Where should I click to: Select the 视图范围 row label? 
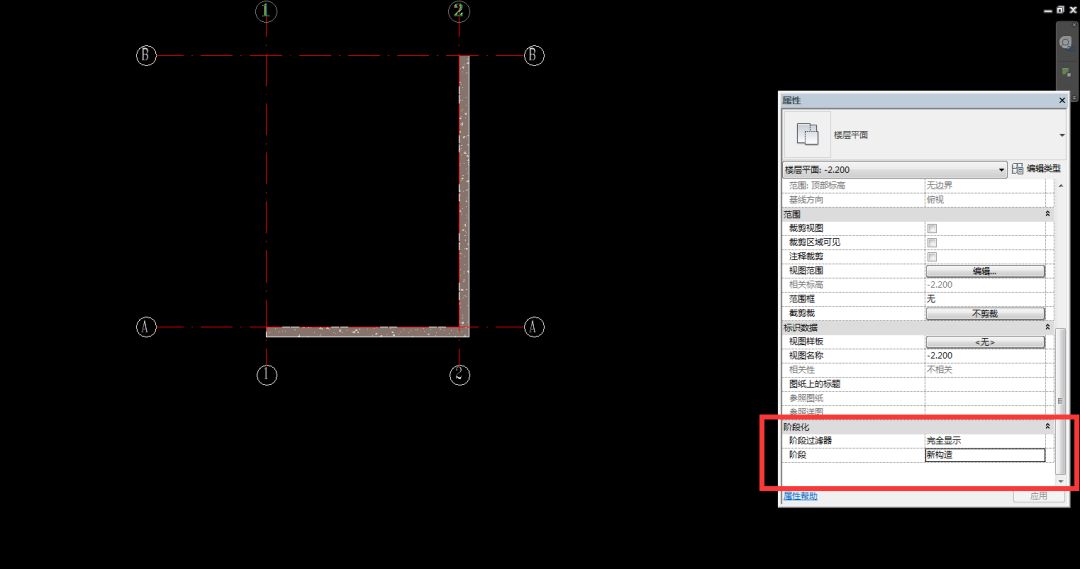tap(806, 271)
